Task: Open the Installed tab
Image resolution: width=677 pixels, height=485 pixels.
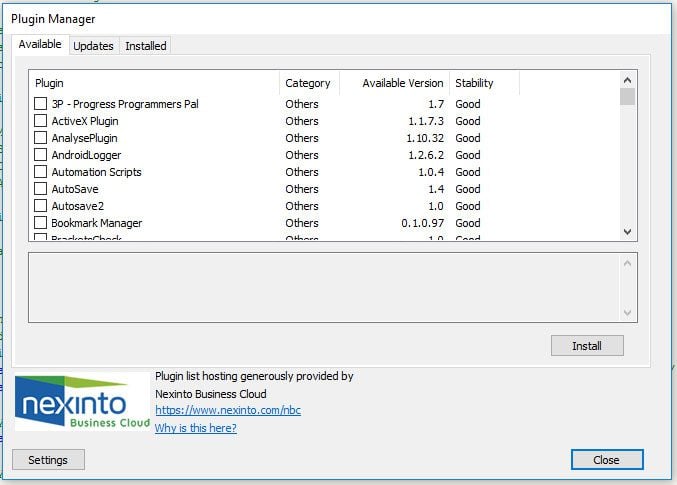Action: (x=146, y=46)
